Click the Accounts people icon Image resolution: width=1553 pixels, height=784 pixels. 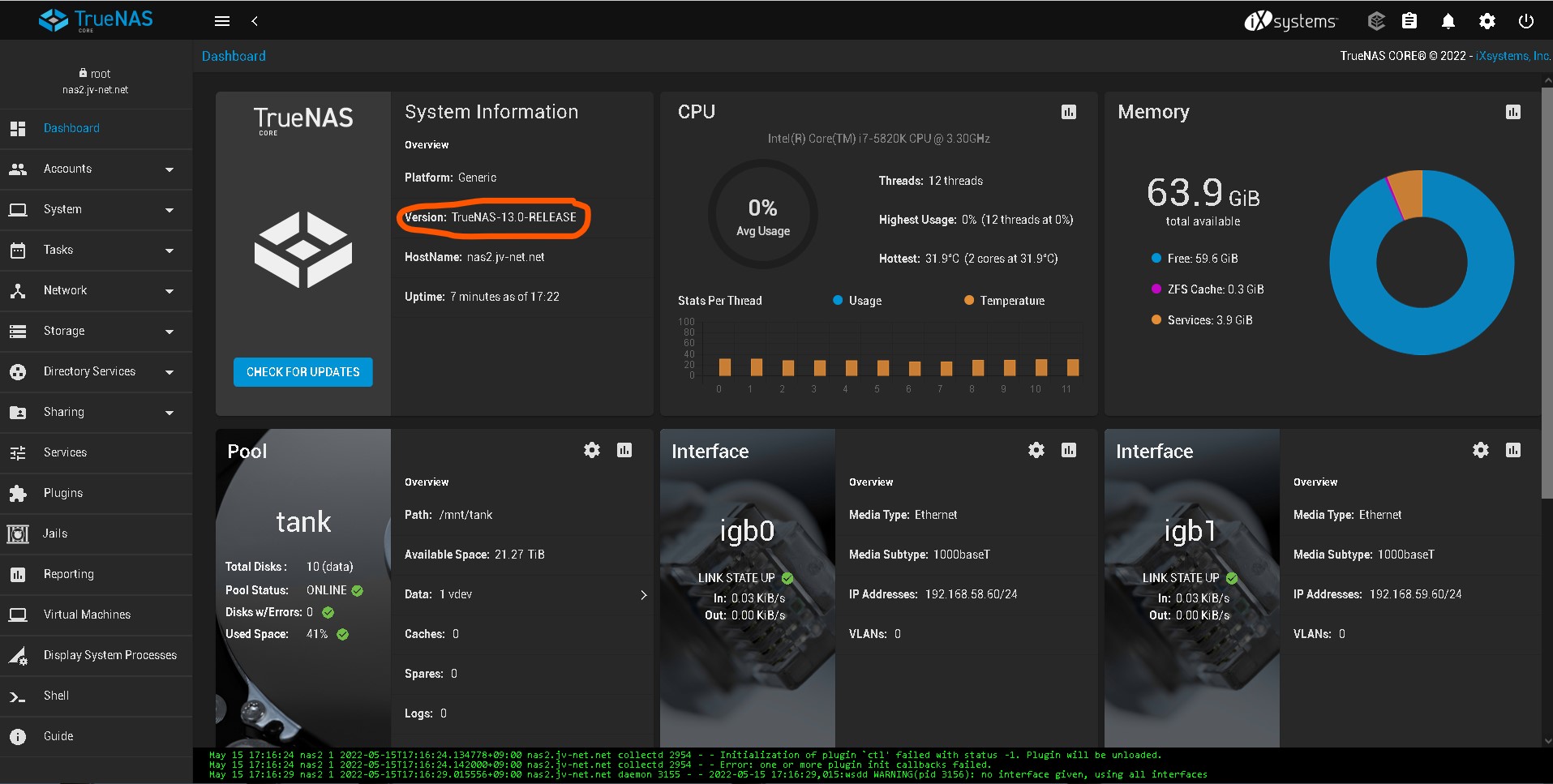(x=18, y=169)
